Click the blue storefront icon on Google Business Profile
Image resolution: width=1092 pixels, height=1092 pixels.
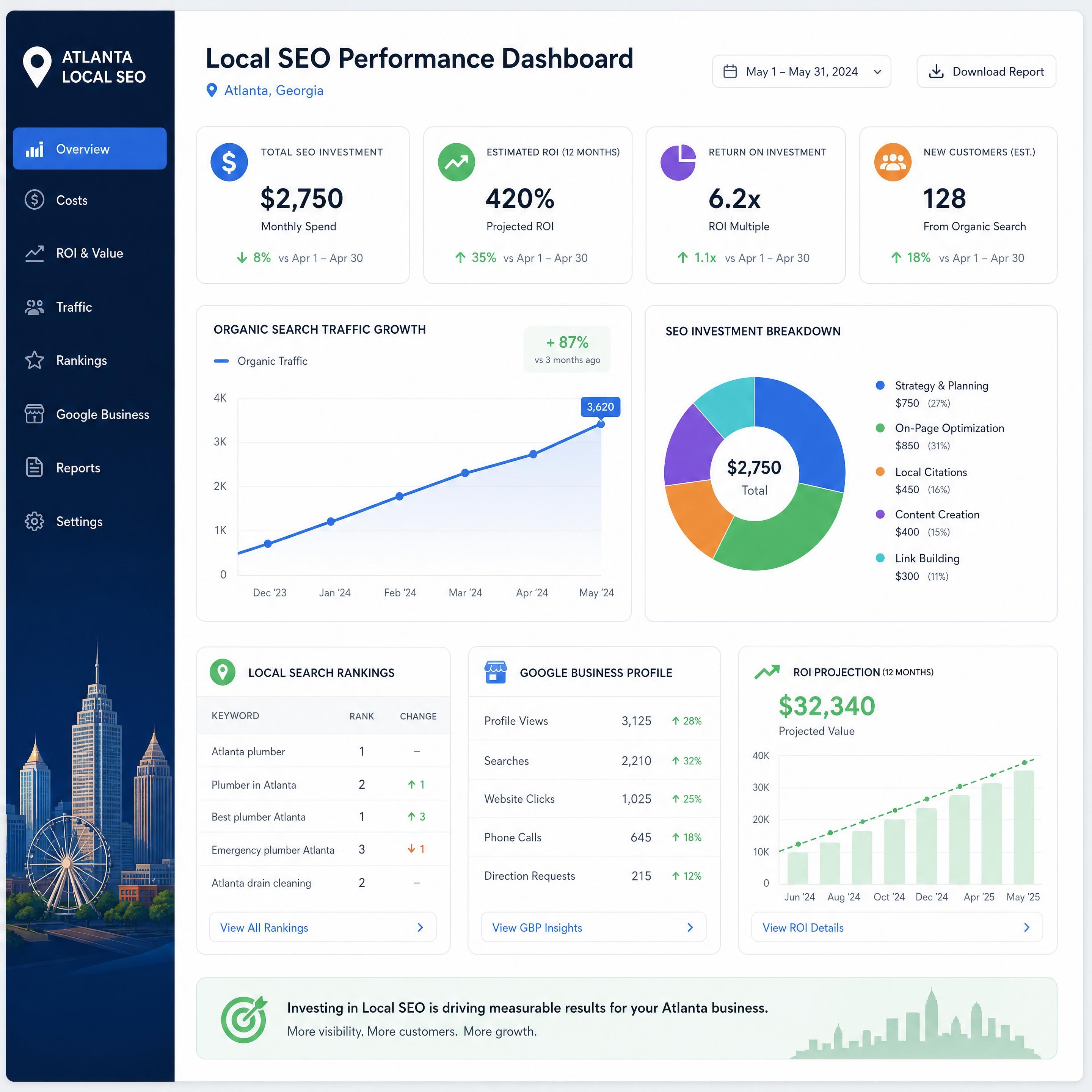click(x=495, y=672)
